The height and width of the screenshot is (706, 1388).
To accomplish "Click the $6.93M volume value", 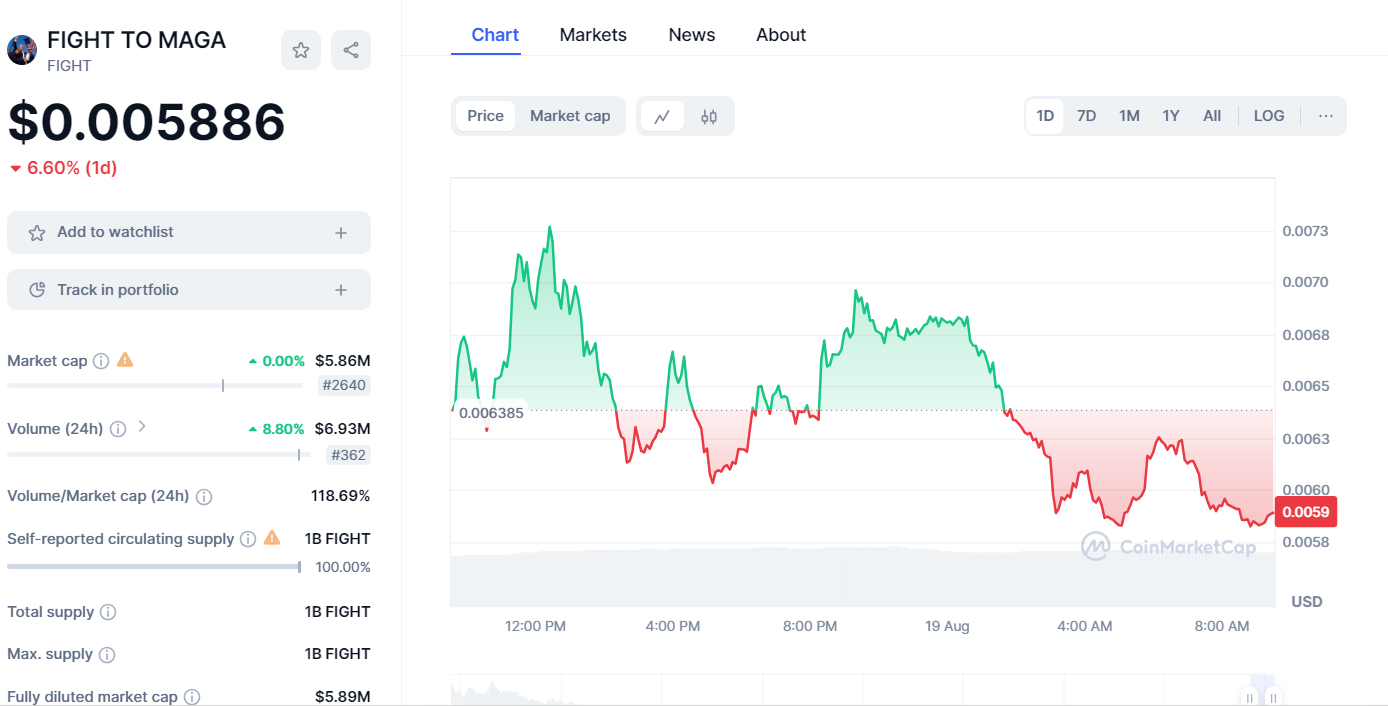I will [342, 429].
